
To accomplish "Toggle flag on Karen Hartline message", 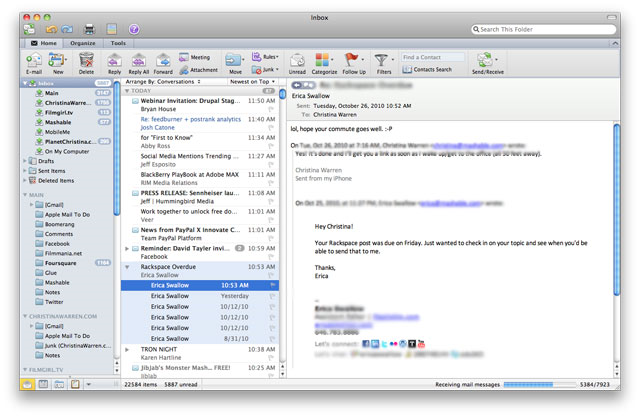I will [271, 358].
